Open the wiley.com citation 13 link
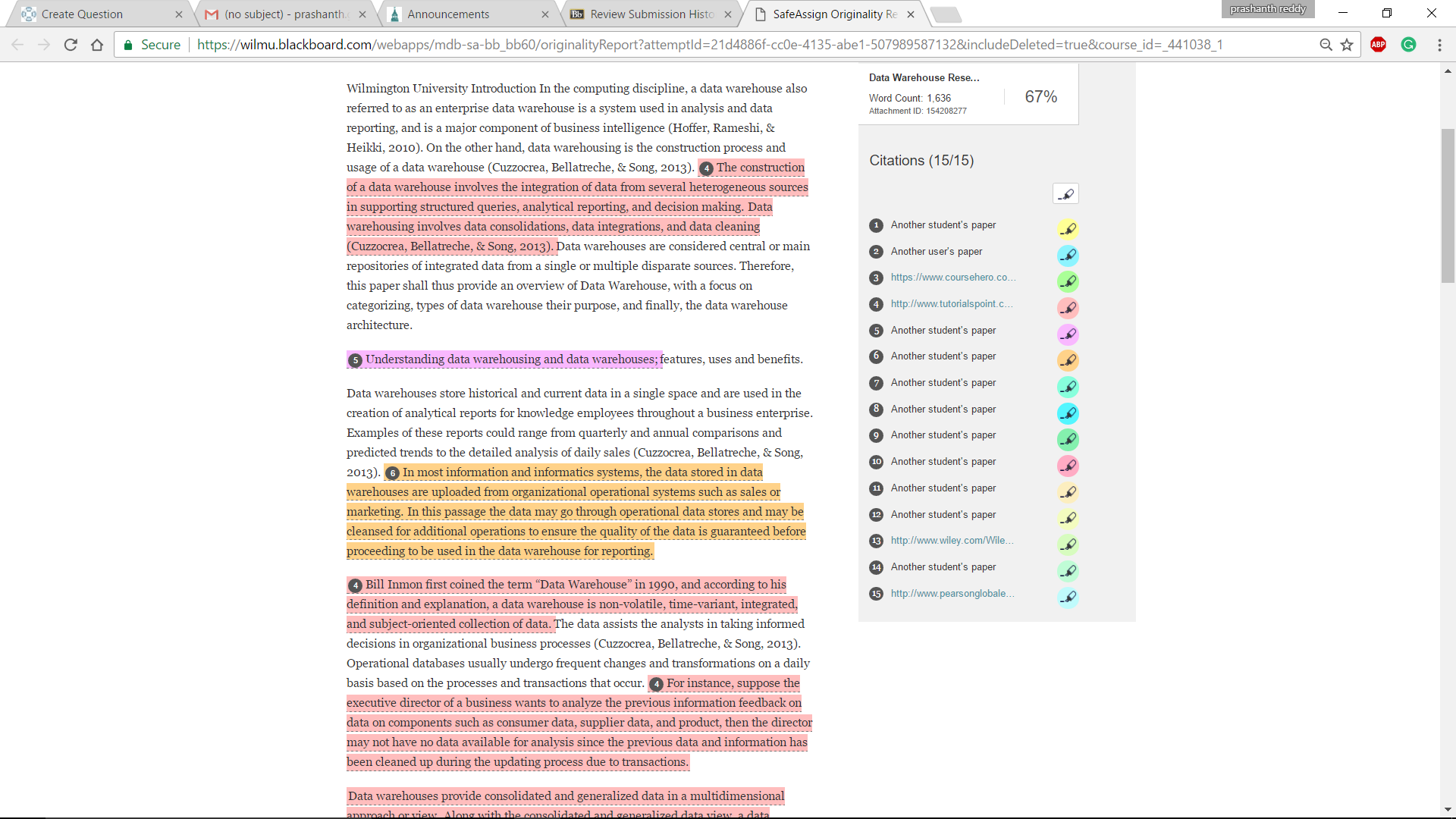 click(952, 541)
